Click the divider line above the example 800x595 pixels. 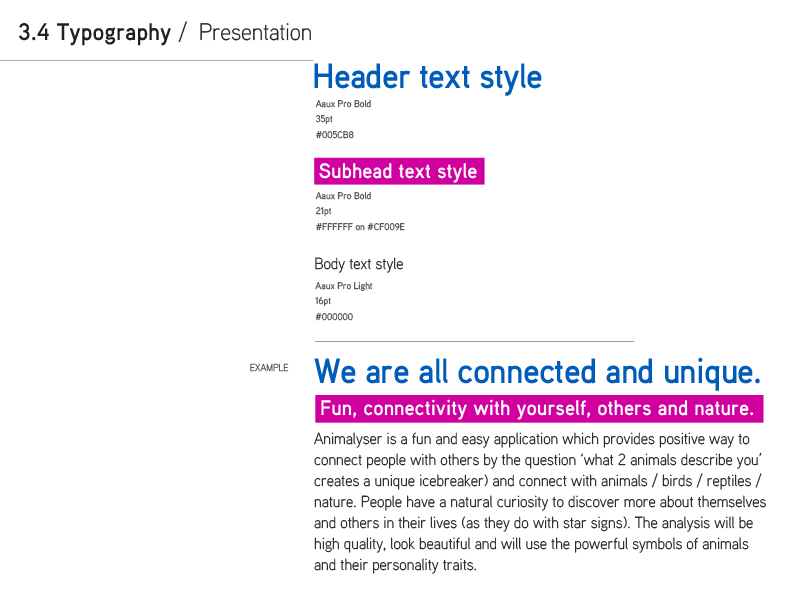474,341
